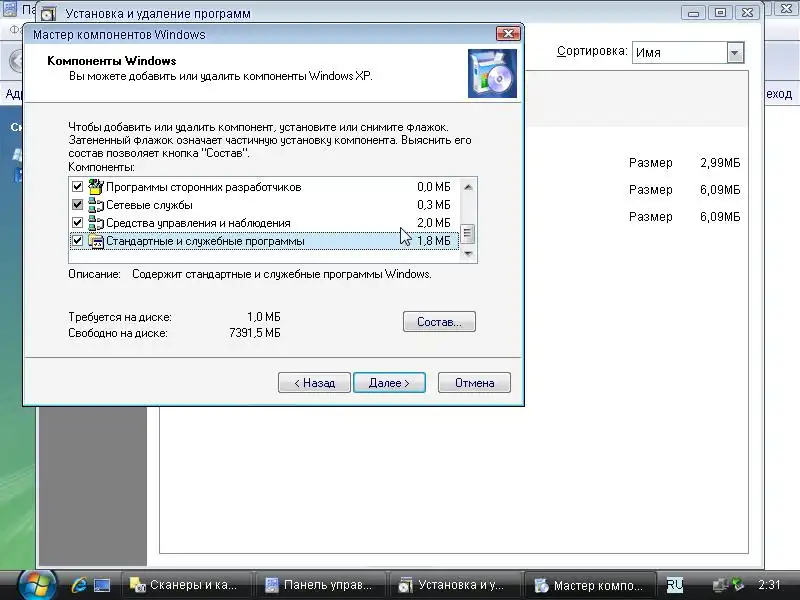Uncheck Стандартные и служебные программы checkbox
The image size is (800, 600).
pyautogui.click(x=77, y=241)
